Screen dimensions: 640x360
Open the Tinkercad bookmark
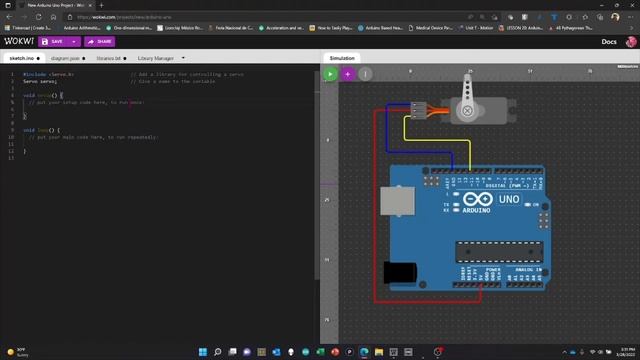click(28, 28)
